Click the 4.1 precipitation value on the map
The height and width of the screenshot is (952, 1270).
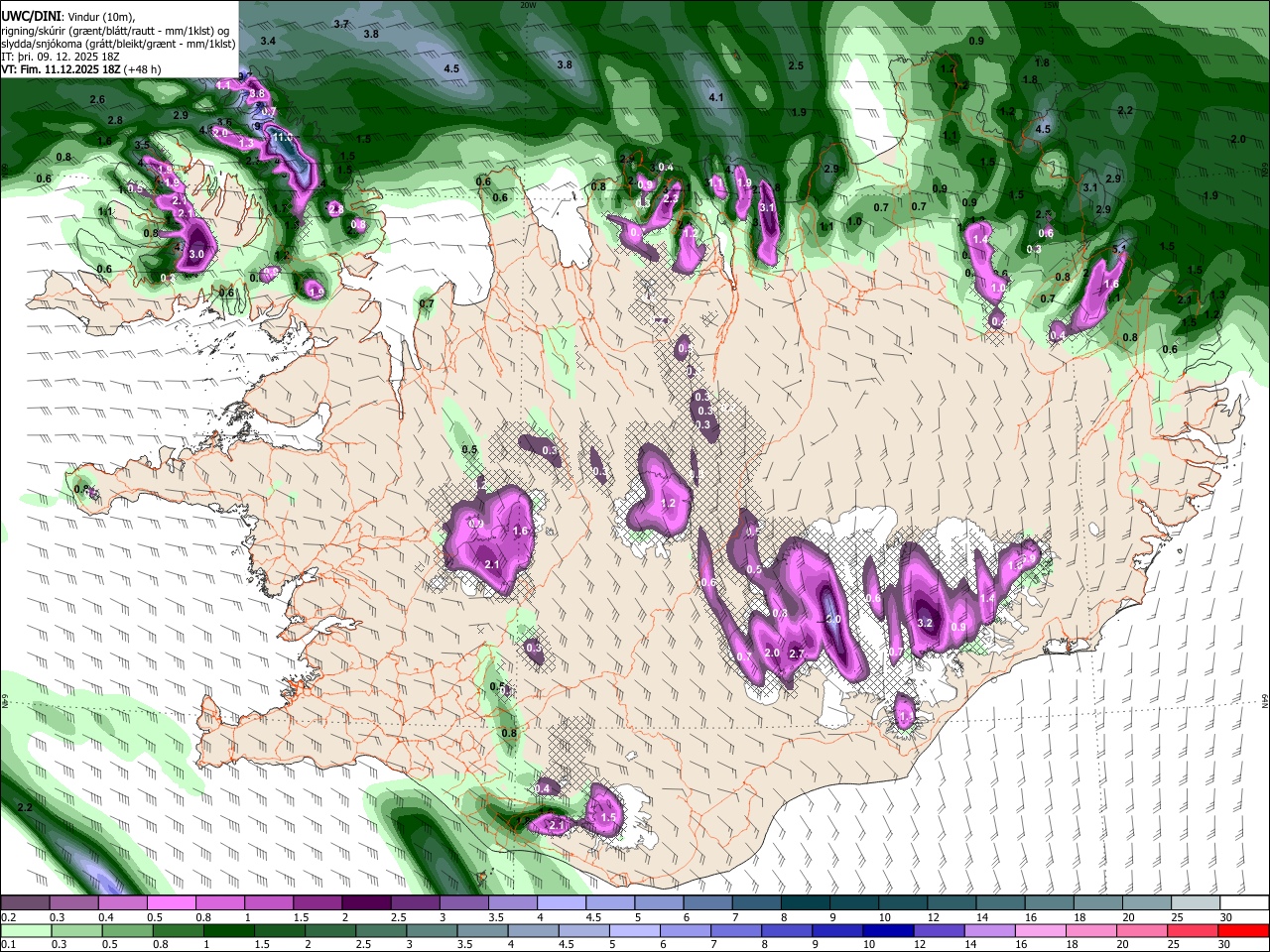pyautogui.click(x=716, y=98)
